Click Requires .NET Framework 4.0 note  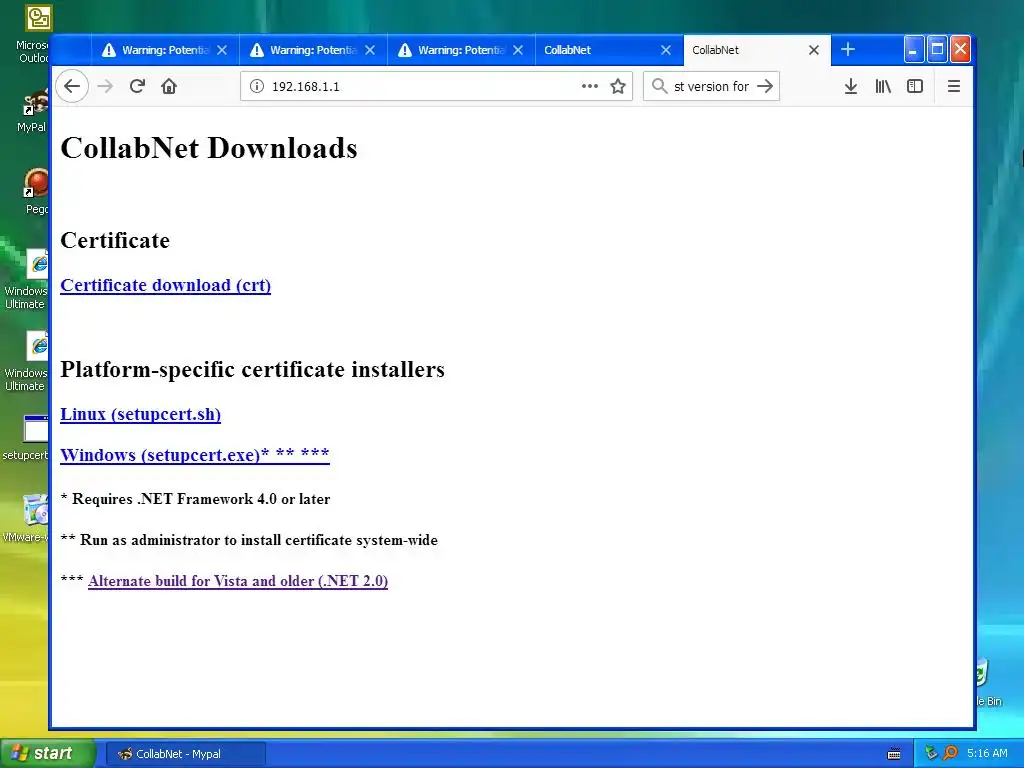point(195,499)
